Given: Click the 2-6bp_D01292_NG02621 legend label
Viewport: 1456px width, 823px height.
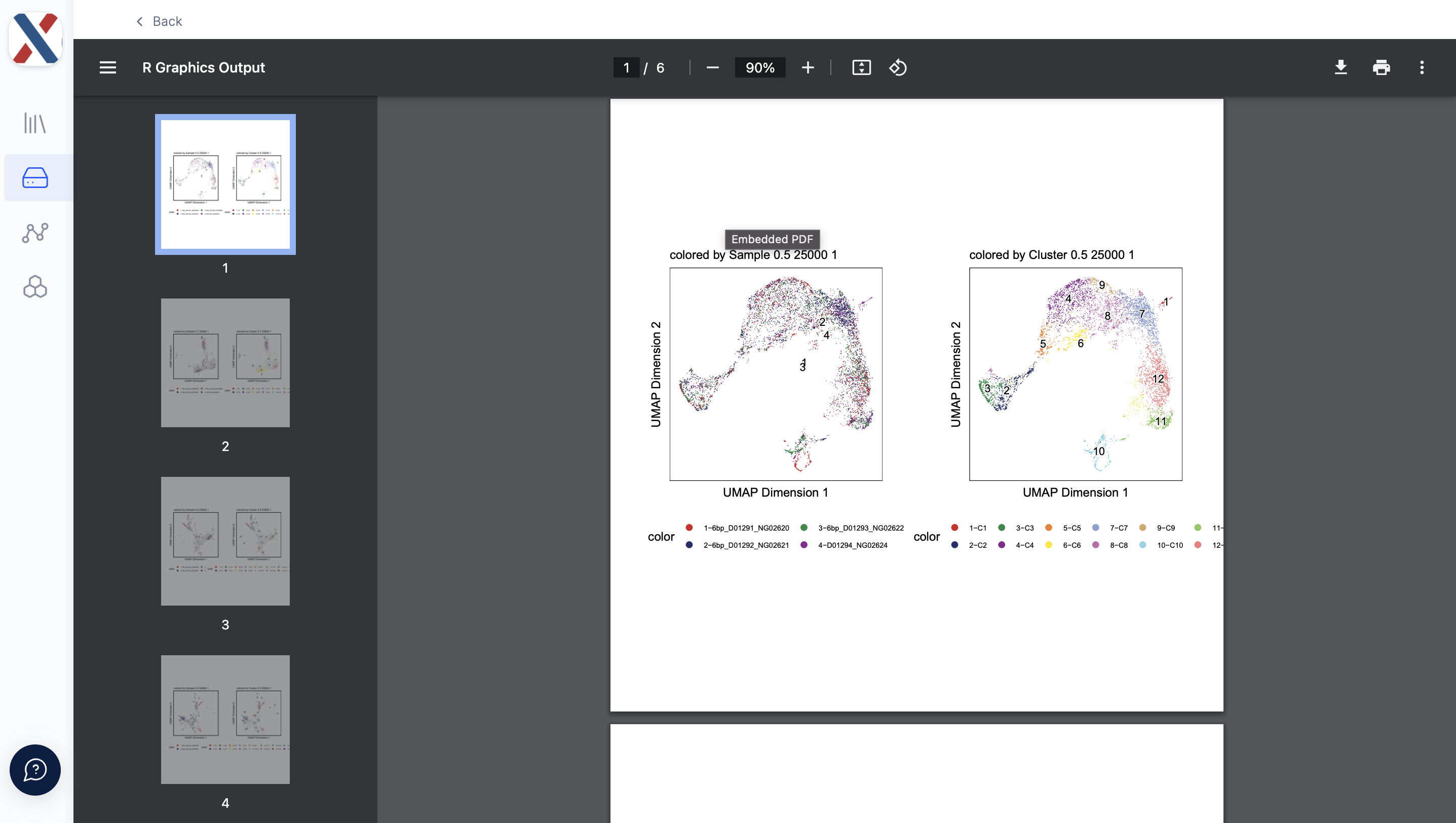Looking at the screenshot, I should [x=746, y=545].
